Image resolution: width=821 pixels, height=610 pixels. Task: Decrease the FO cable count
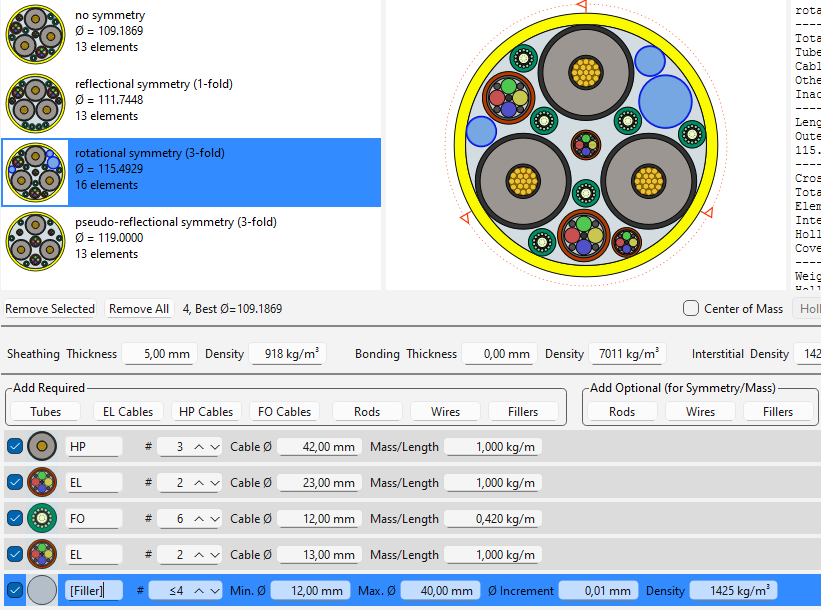pos(215,519)
